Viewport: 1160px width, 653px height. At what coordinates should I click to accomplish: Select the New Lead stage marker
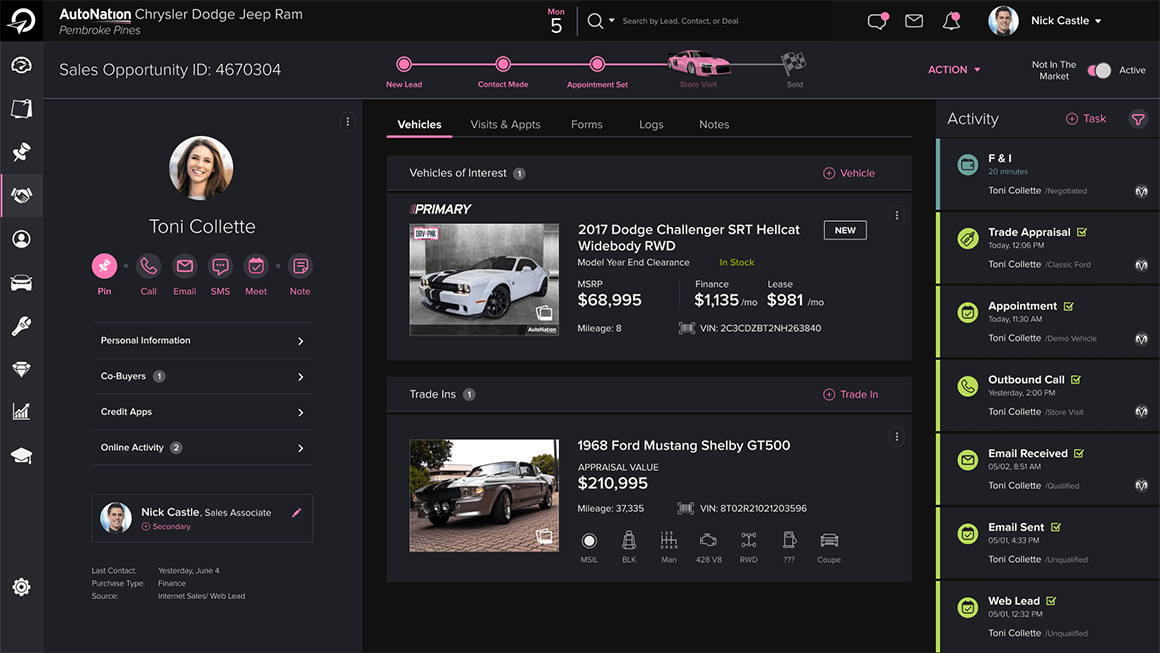(404, 64)
